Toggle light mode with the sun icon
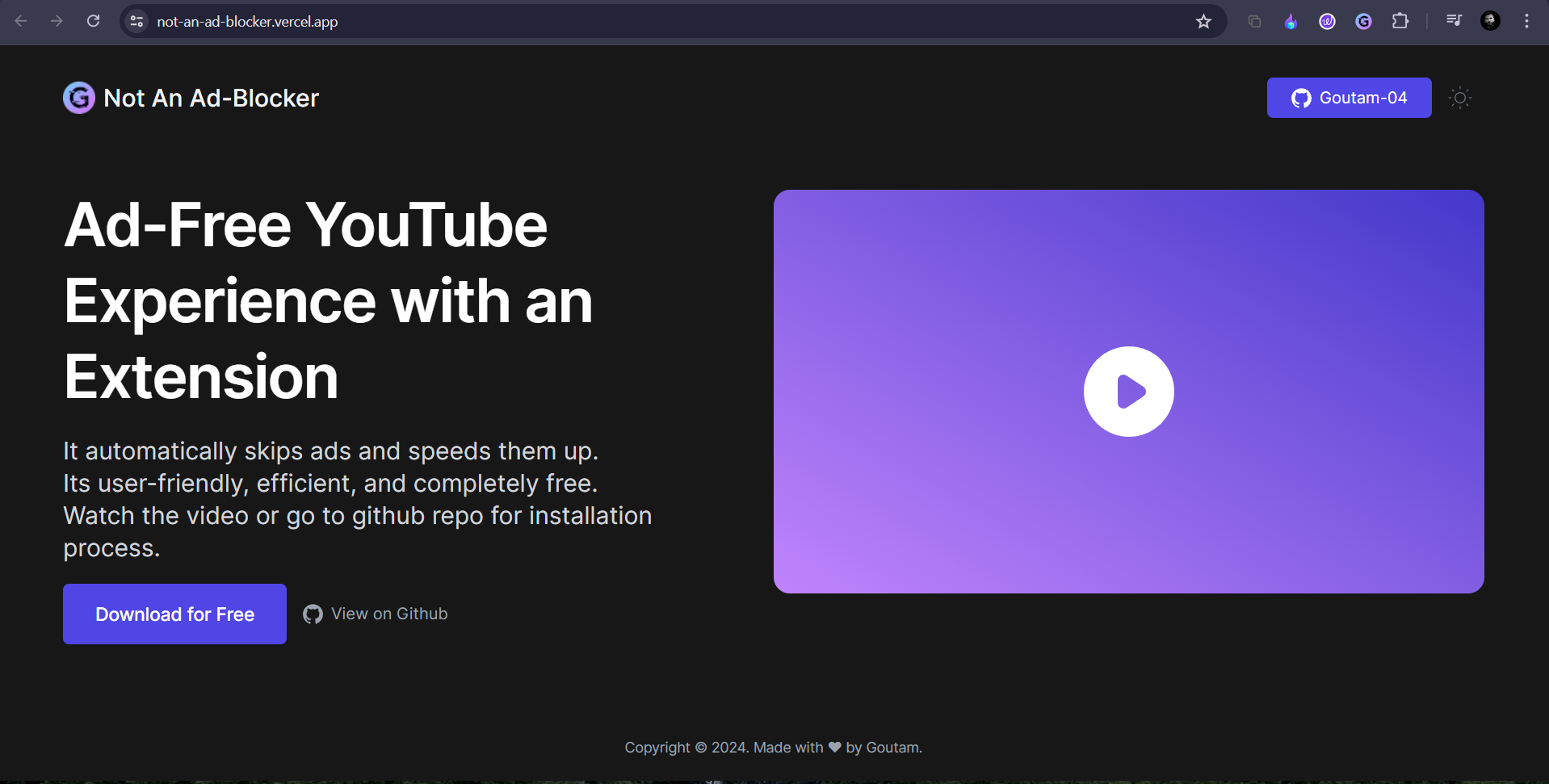The image size is (1549, 784). (x=1459, y=98)
